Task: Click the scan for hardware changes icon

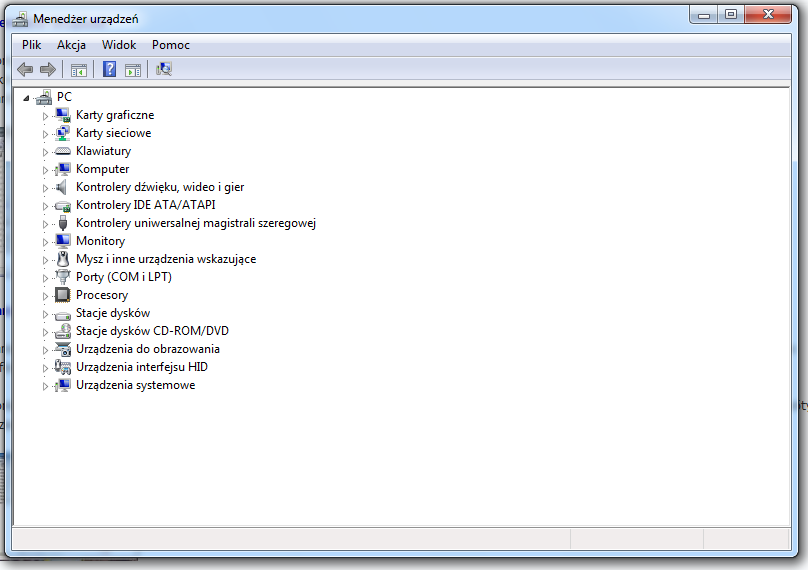Action: point(164,69)
